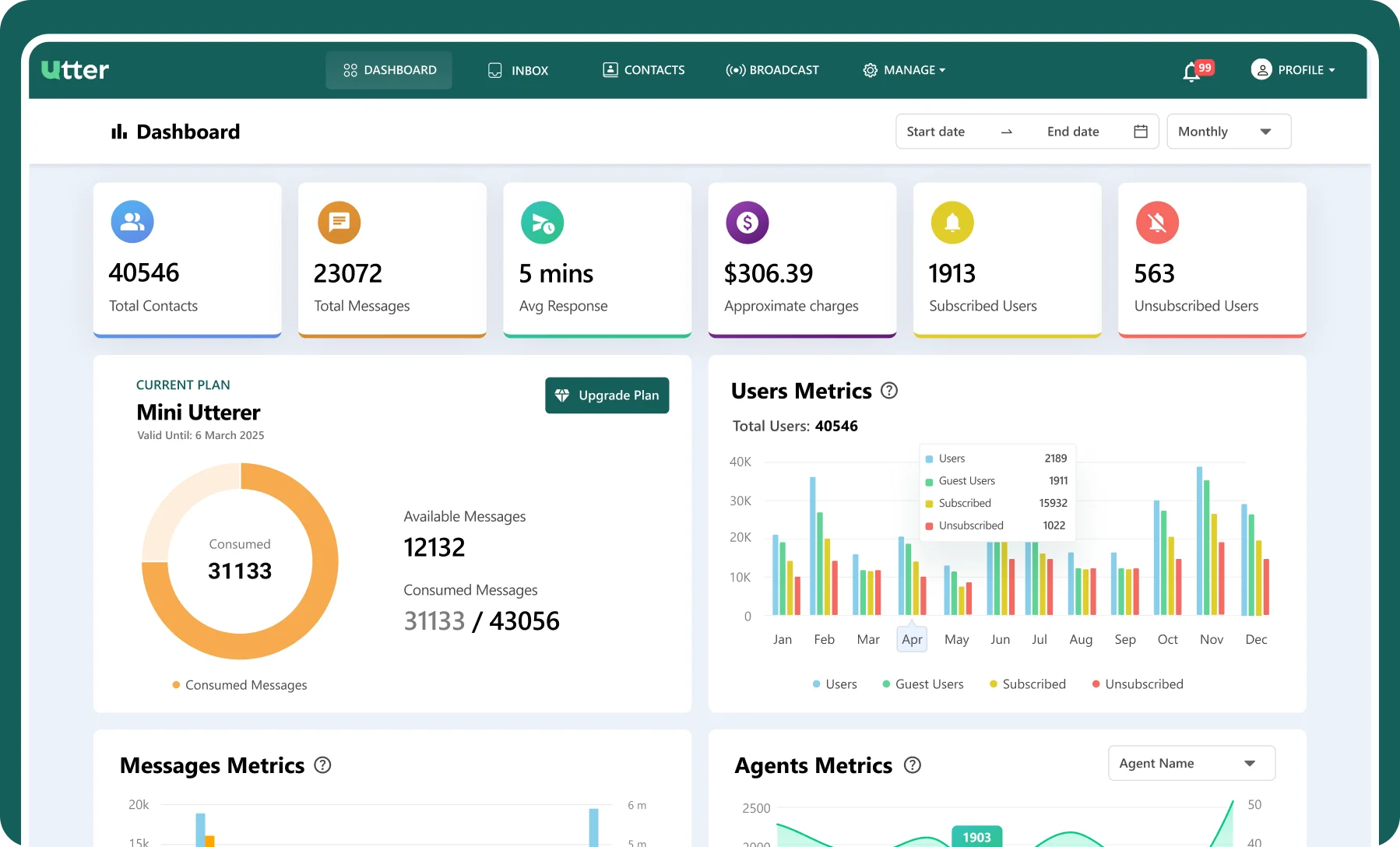1400x847 pixels.
Task: Open the Monthly period dropdown
Action: [x=1228, y=132]
